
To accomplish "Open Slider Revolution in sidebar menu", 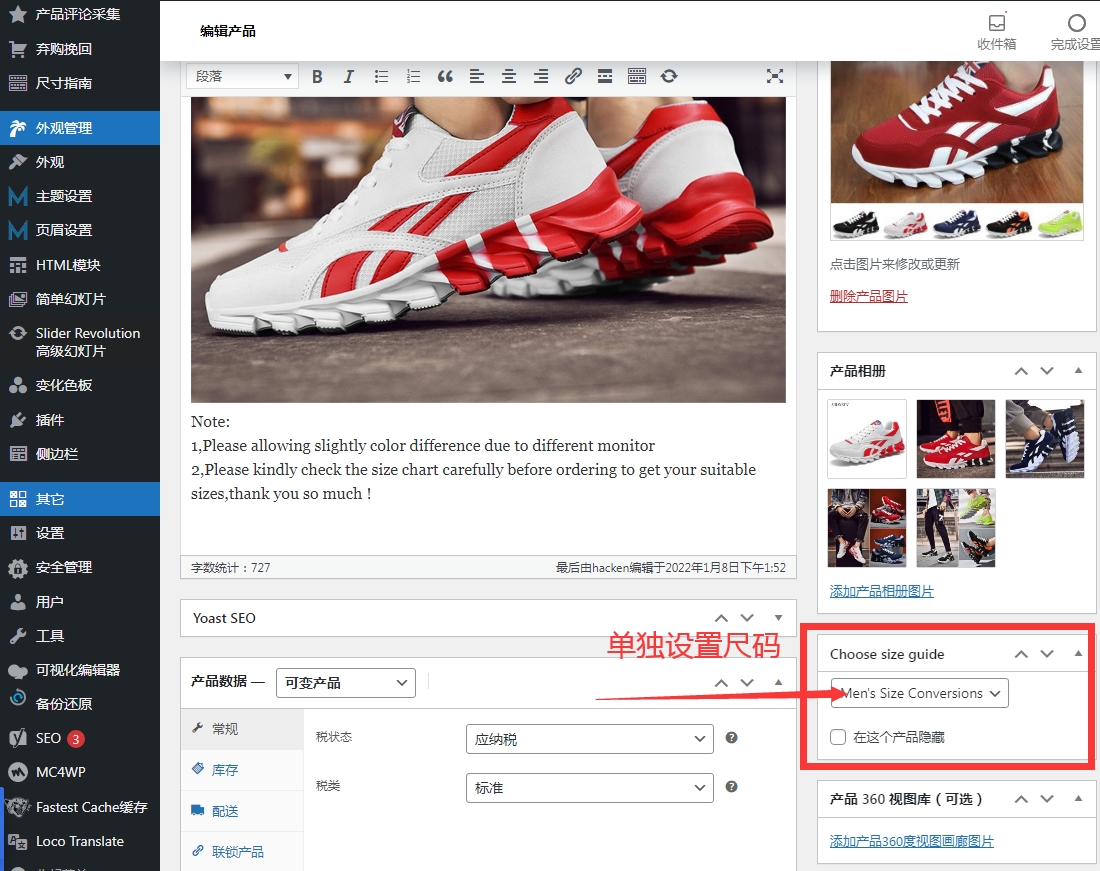I will [87, 342].
